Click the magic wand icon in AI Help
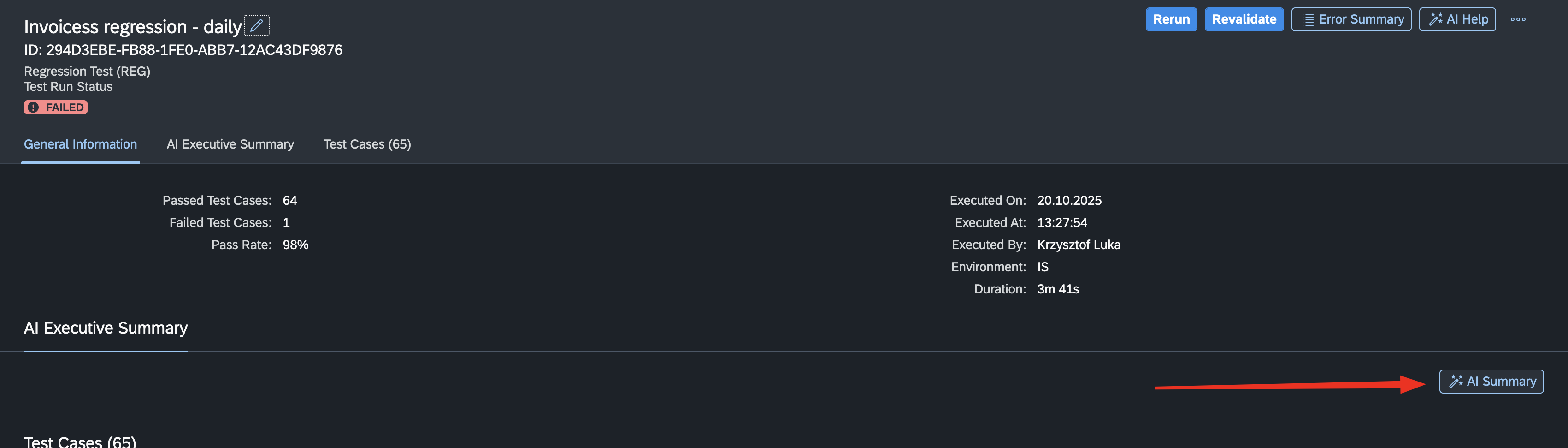This screenshot has height=448, width=1568. [x=1435, y=19]
